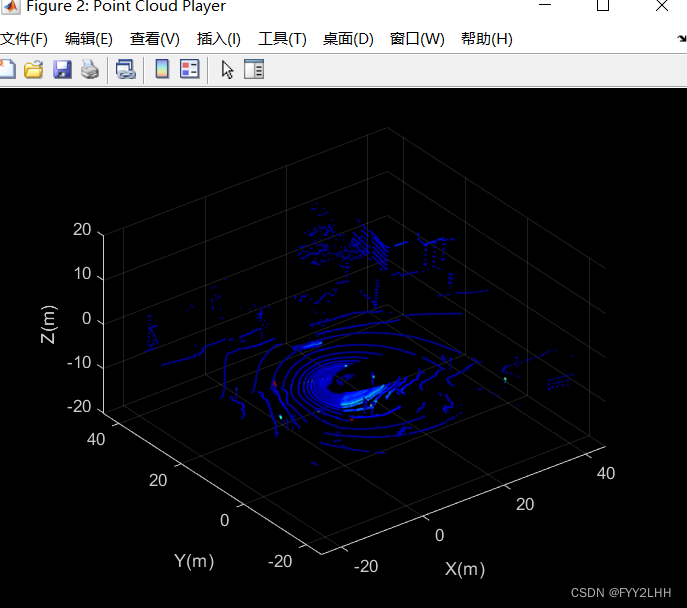Insert Legend using the toolbar icon
Image resolution: width=687 pixels, height=608 pixels.
tap(190, 69)
